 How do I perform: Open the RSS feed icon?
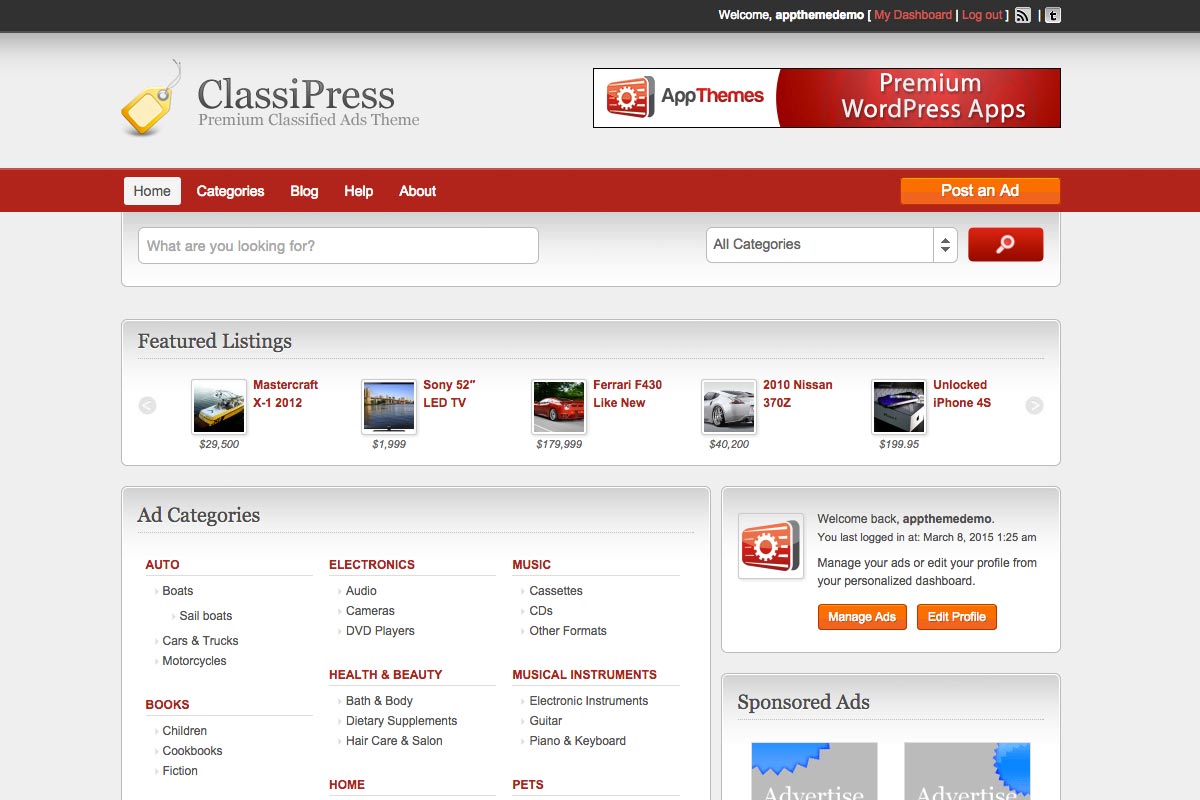[1023, 15]
